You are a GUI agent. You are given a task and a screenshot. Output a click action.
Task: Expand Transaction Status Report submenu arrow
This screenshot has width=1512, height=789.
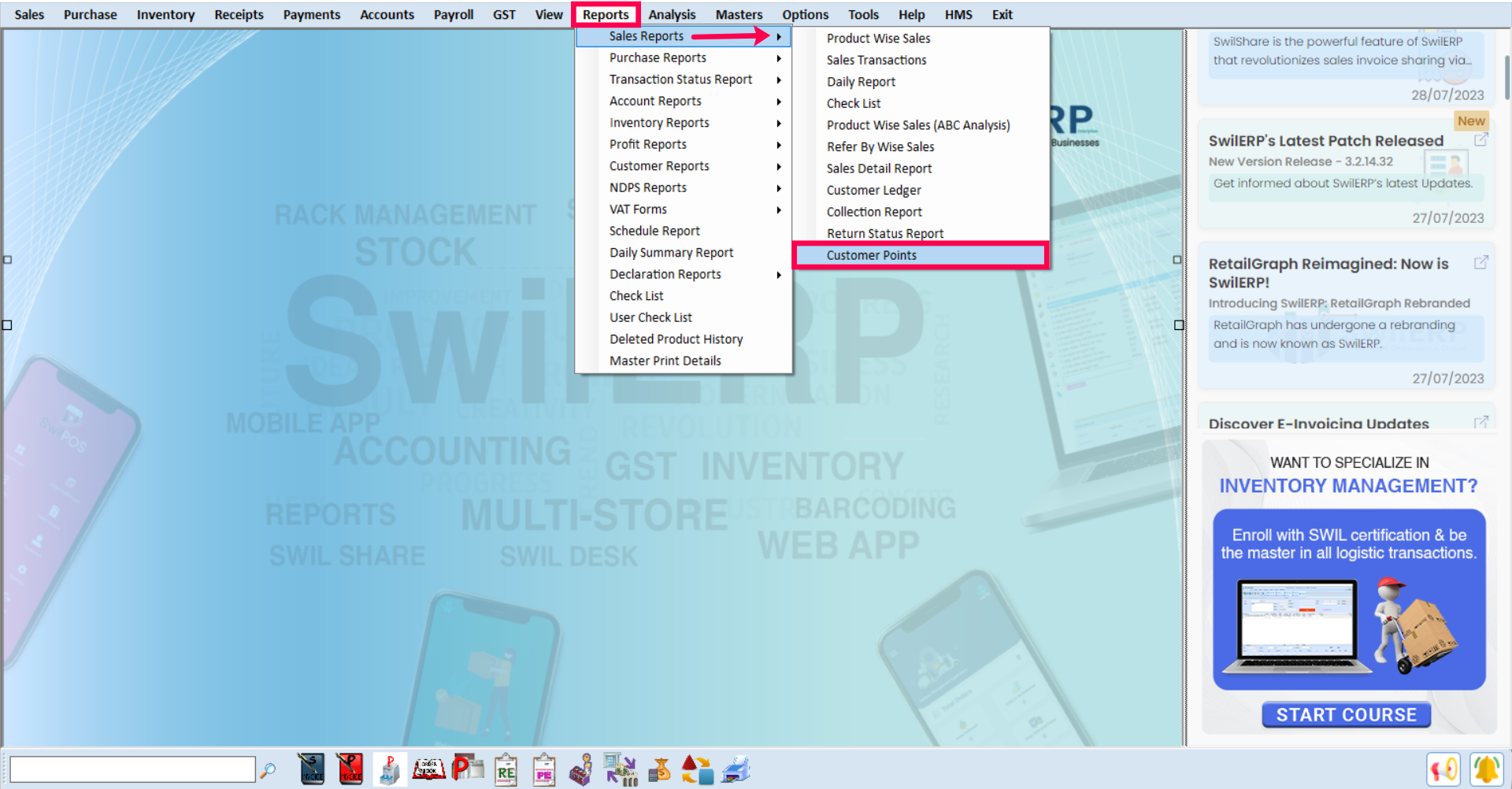click(x=779, y=80)
